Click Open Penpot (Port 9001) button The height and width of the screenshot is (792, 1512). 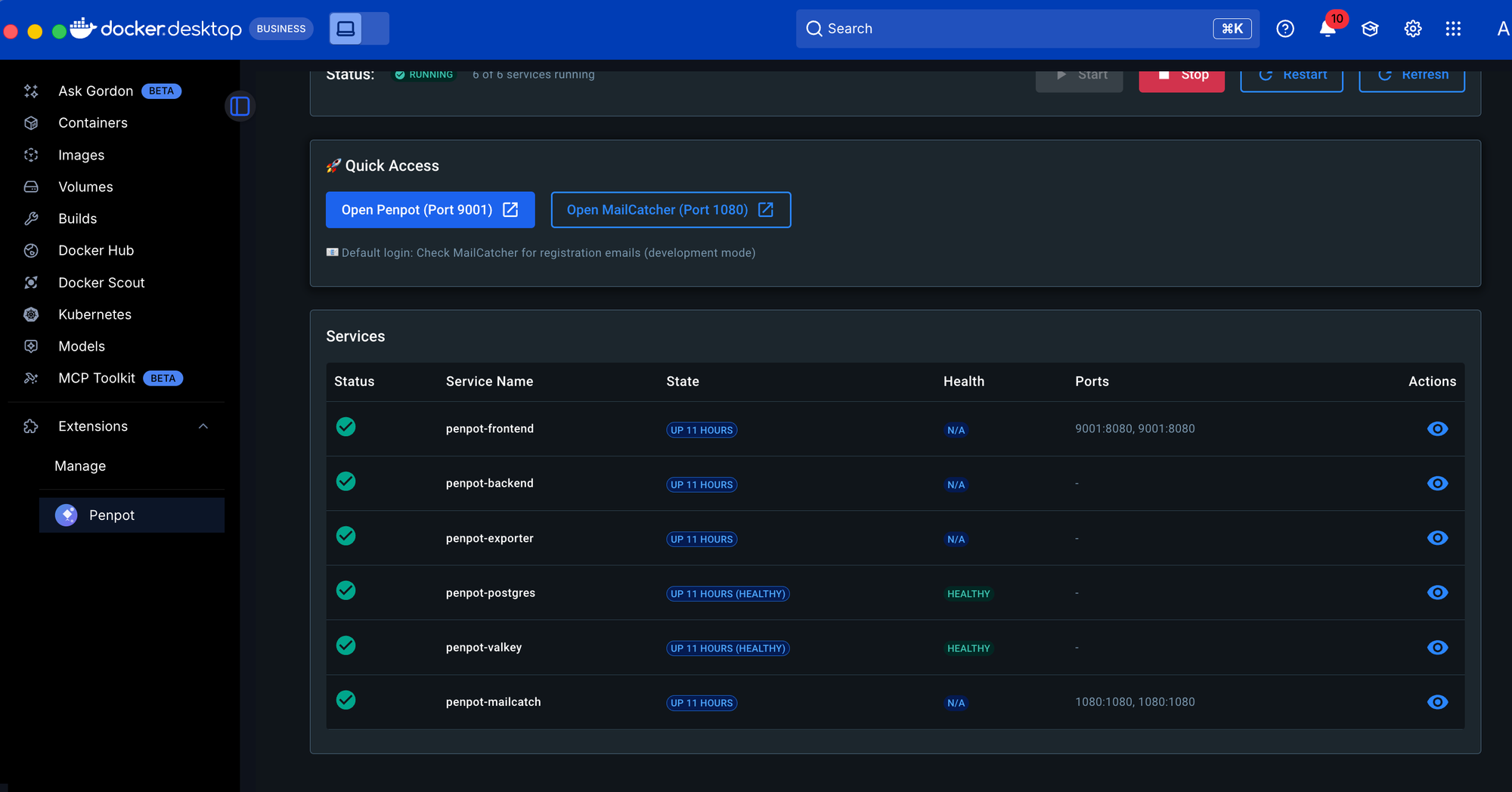point(429,210)
